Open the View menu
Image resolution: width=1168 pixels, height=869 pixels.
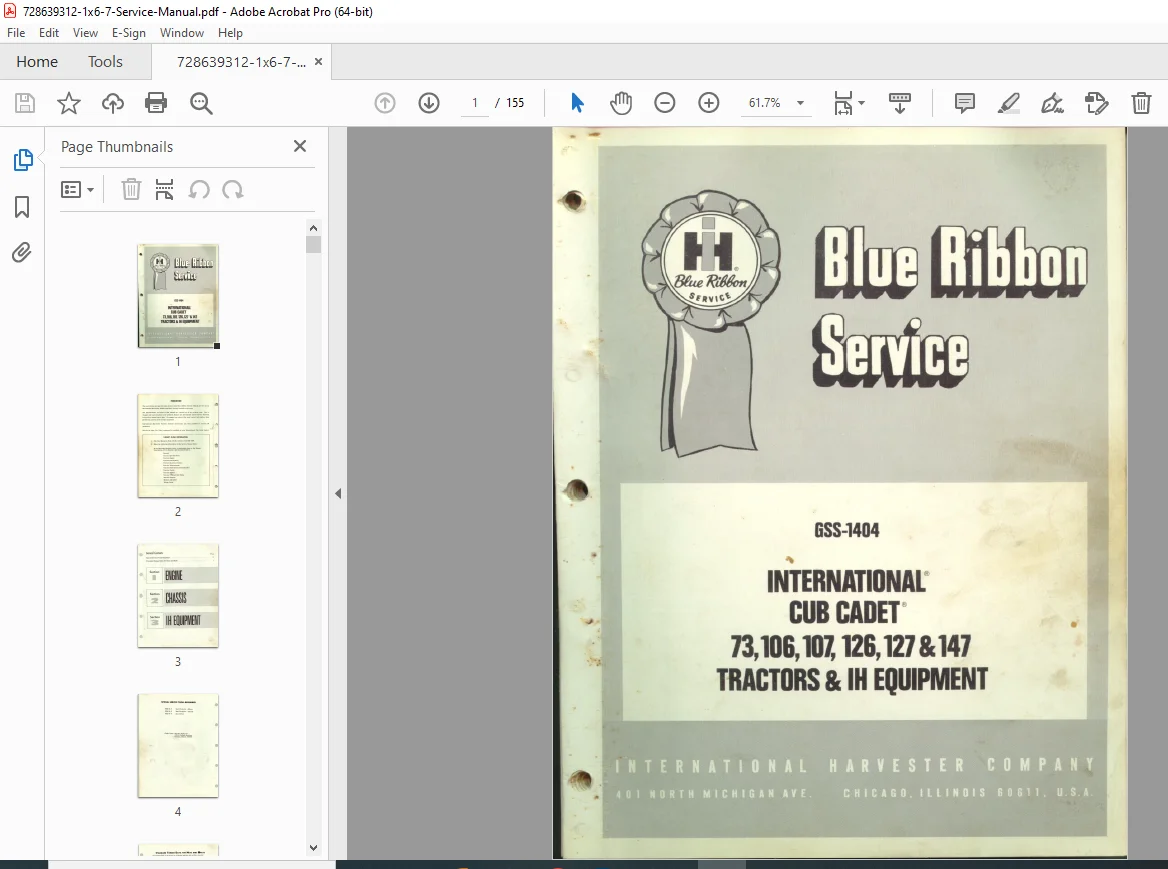click(85, 33)
